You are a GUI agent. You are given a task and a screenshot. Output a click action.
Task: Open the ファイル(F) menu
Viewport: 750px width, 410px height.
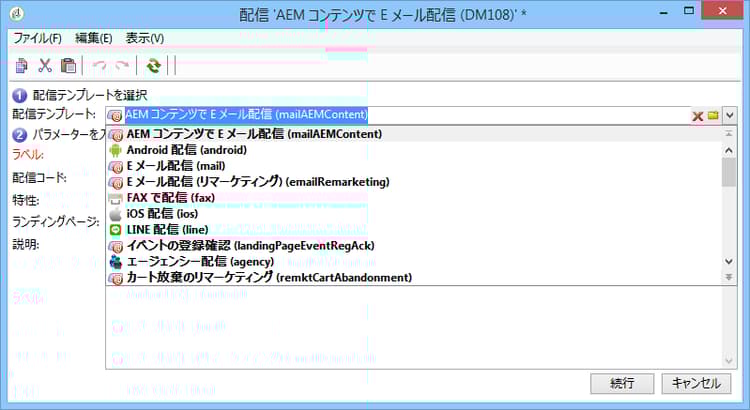click(x=37, y=38)
